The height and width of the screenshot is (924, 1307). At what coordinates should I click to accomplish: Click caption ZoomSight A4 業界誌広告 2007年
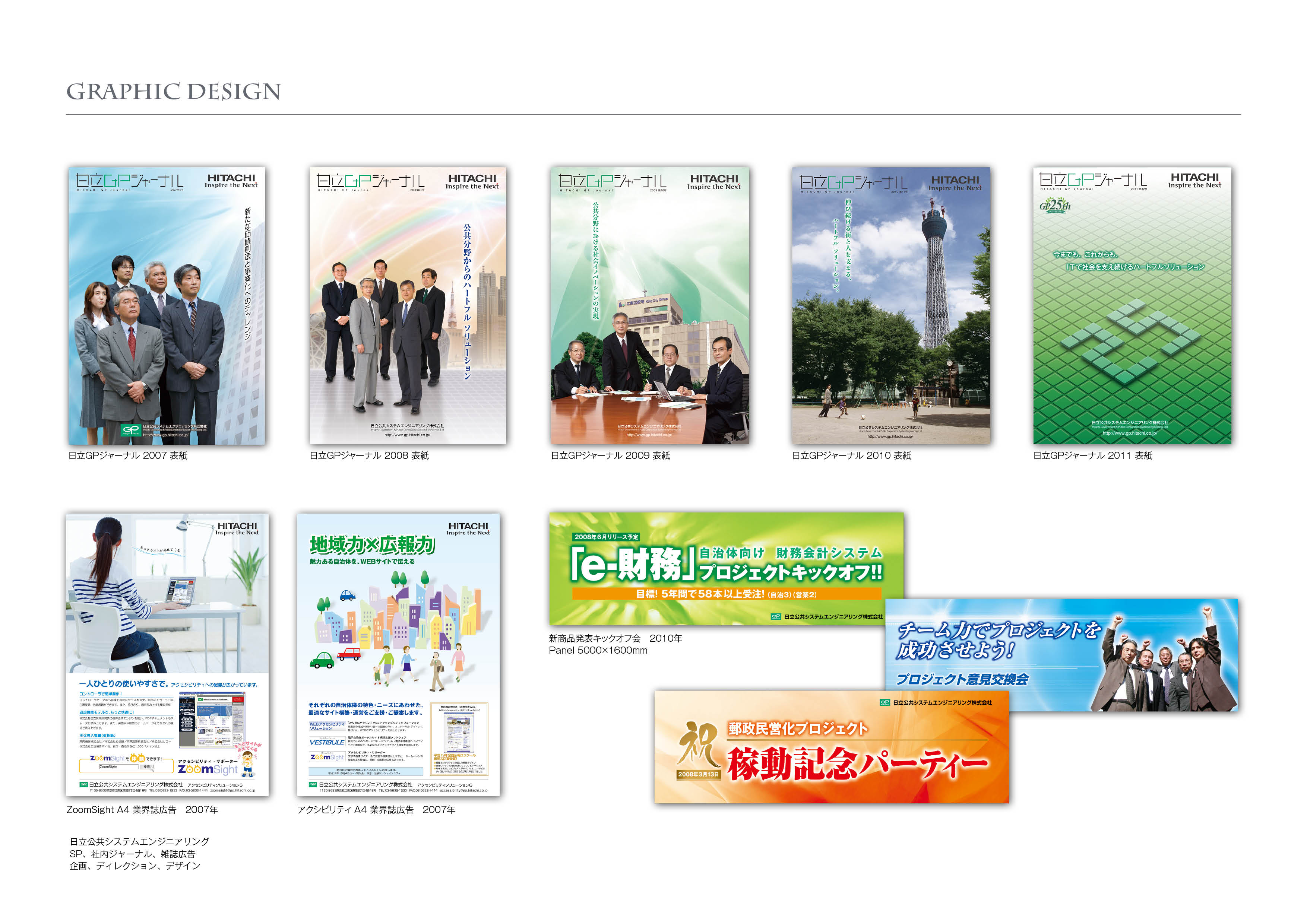click(x=142, y=810)
